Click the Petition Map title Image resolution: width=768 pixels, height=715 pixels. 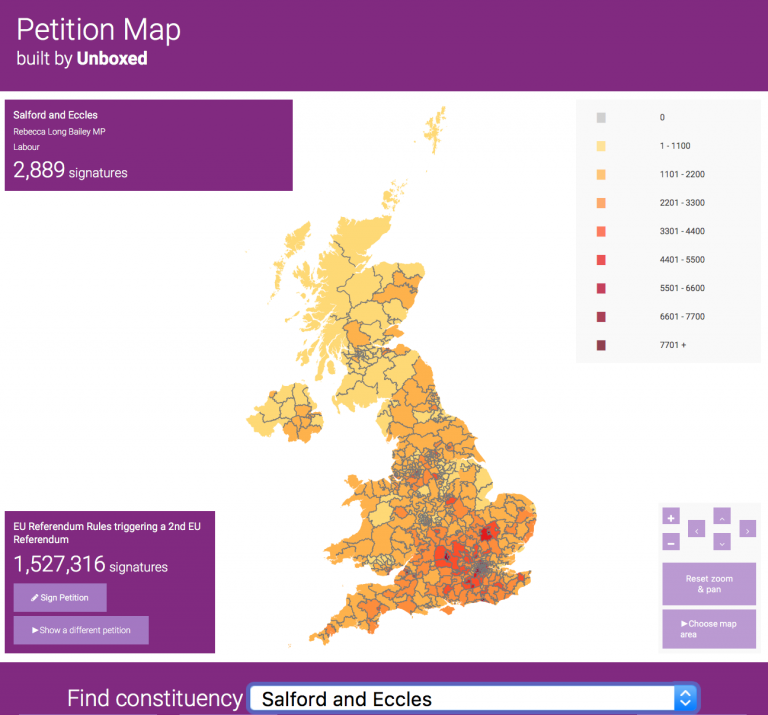(x=98, y=29)
